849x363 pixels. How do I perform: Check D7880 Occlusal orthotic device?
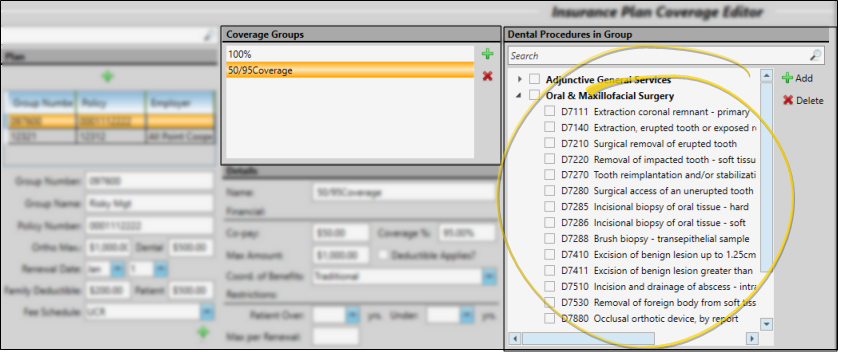click(550, 319)
